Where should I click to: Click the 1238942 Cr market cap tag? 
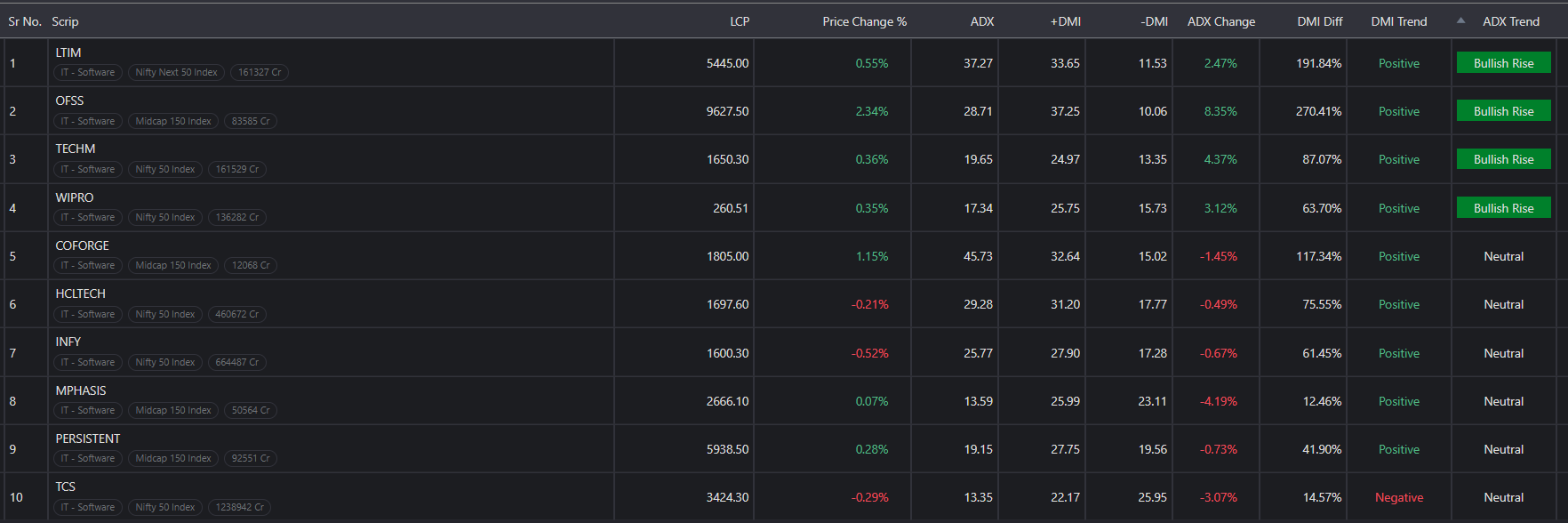pyautogui.click(x=240, y=507)
